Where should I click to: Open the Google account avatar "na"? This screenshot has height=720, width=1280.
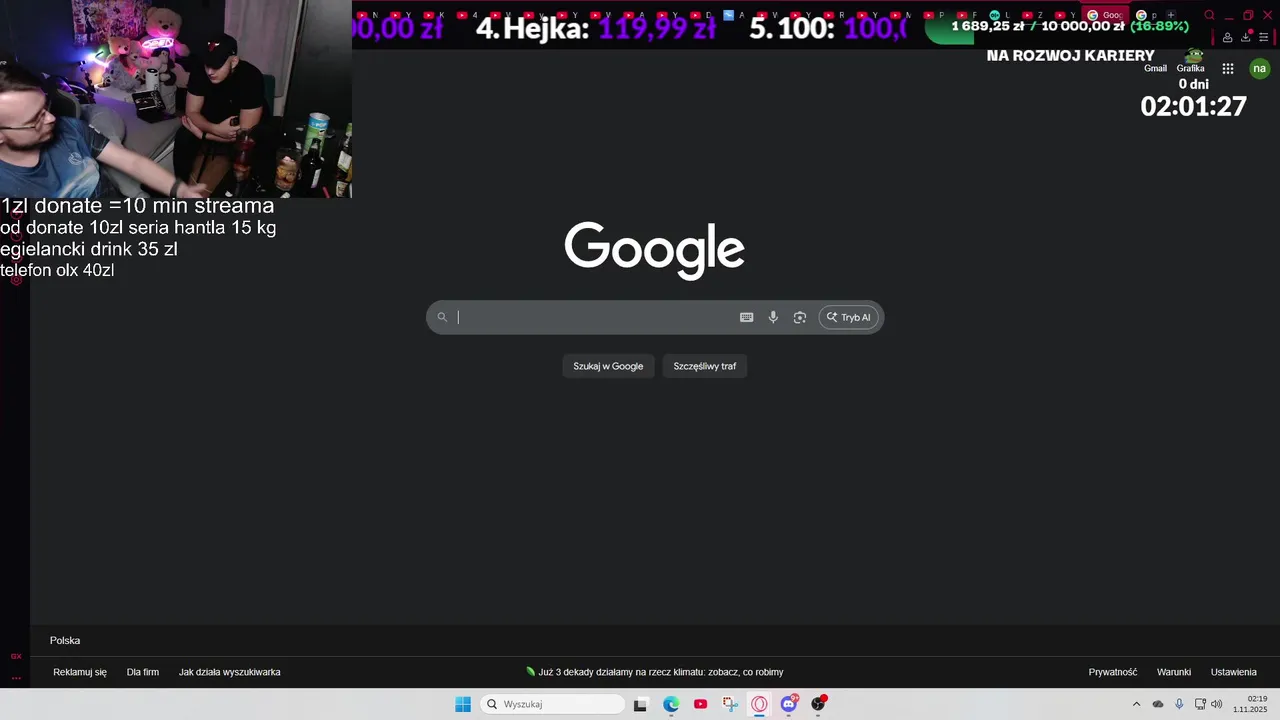[x=1259, y=68]
